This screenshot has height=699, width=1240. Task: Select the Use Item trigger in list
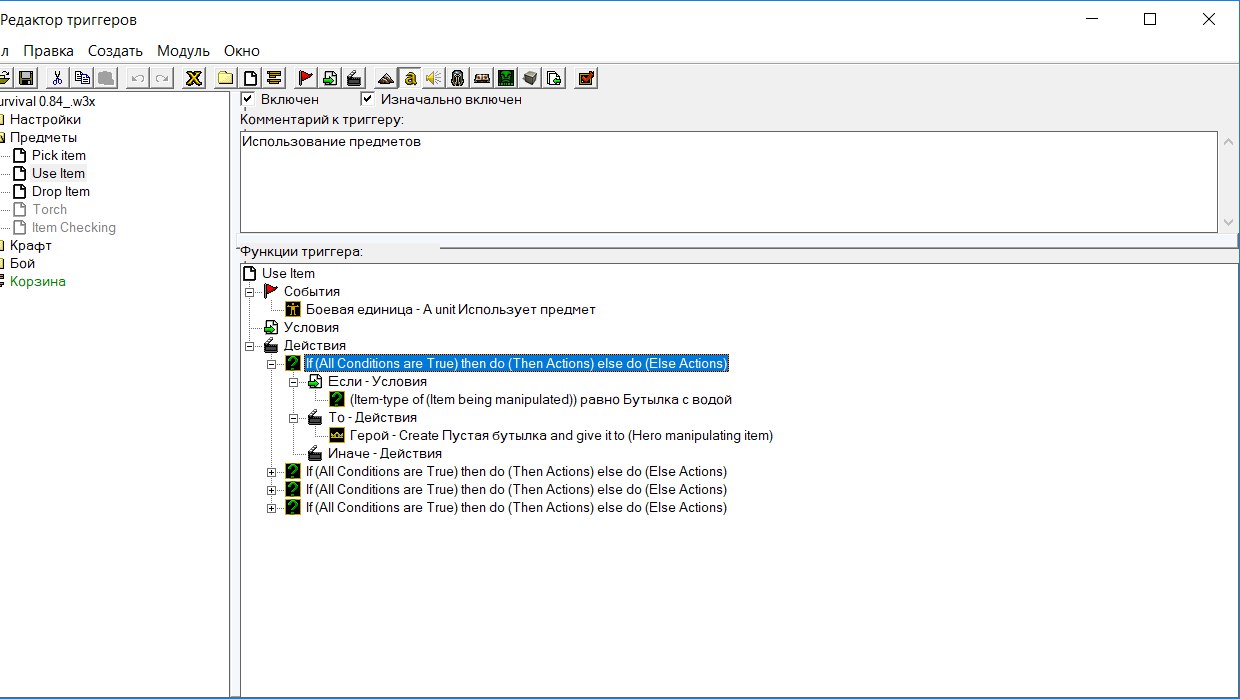58,174
